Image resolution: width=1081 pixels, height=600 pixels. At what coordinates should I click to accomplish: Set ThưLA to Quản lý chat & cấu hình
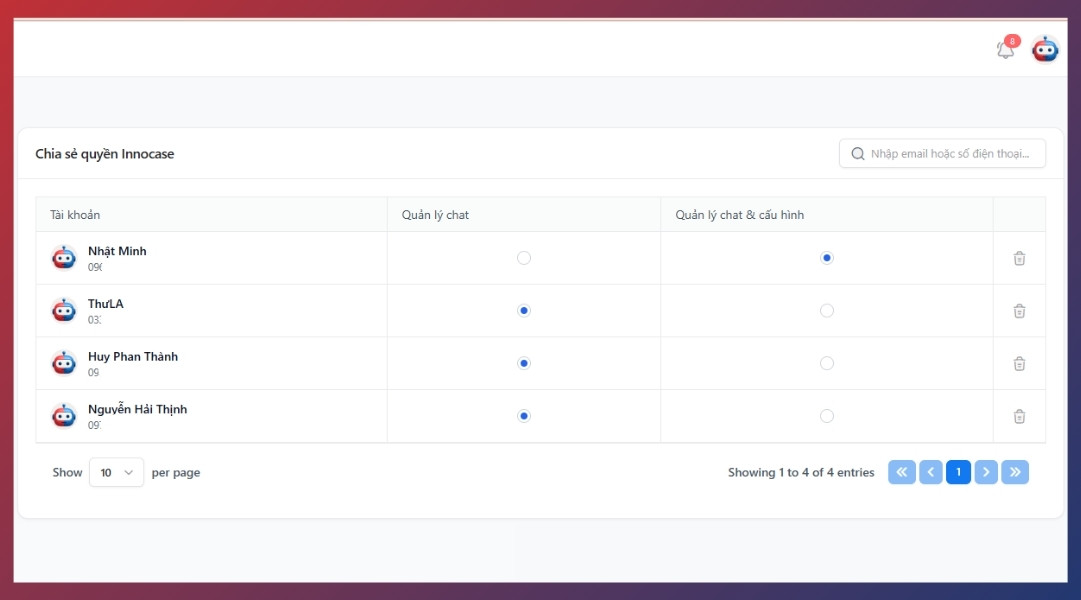826,311
